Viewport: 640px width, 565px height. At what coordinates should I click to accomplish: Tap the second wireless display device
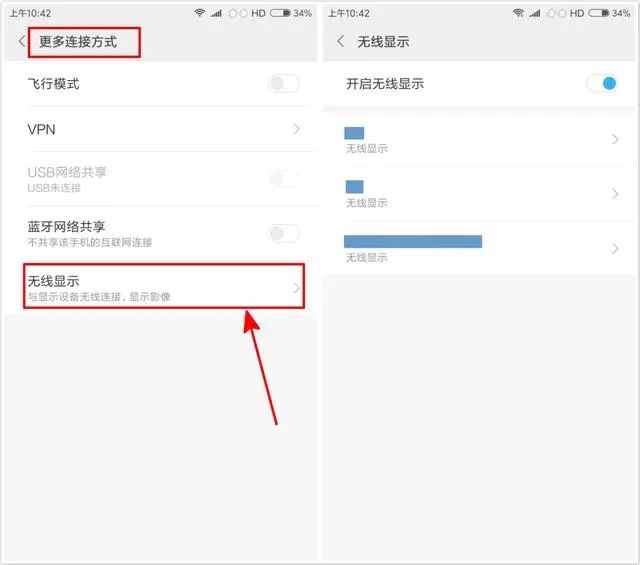point(480,194)
